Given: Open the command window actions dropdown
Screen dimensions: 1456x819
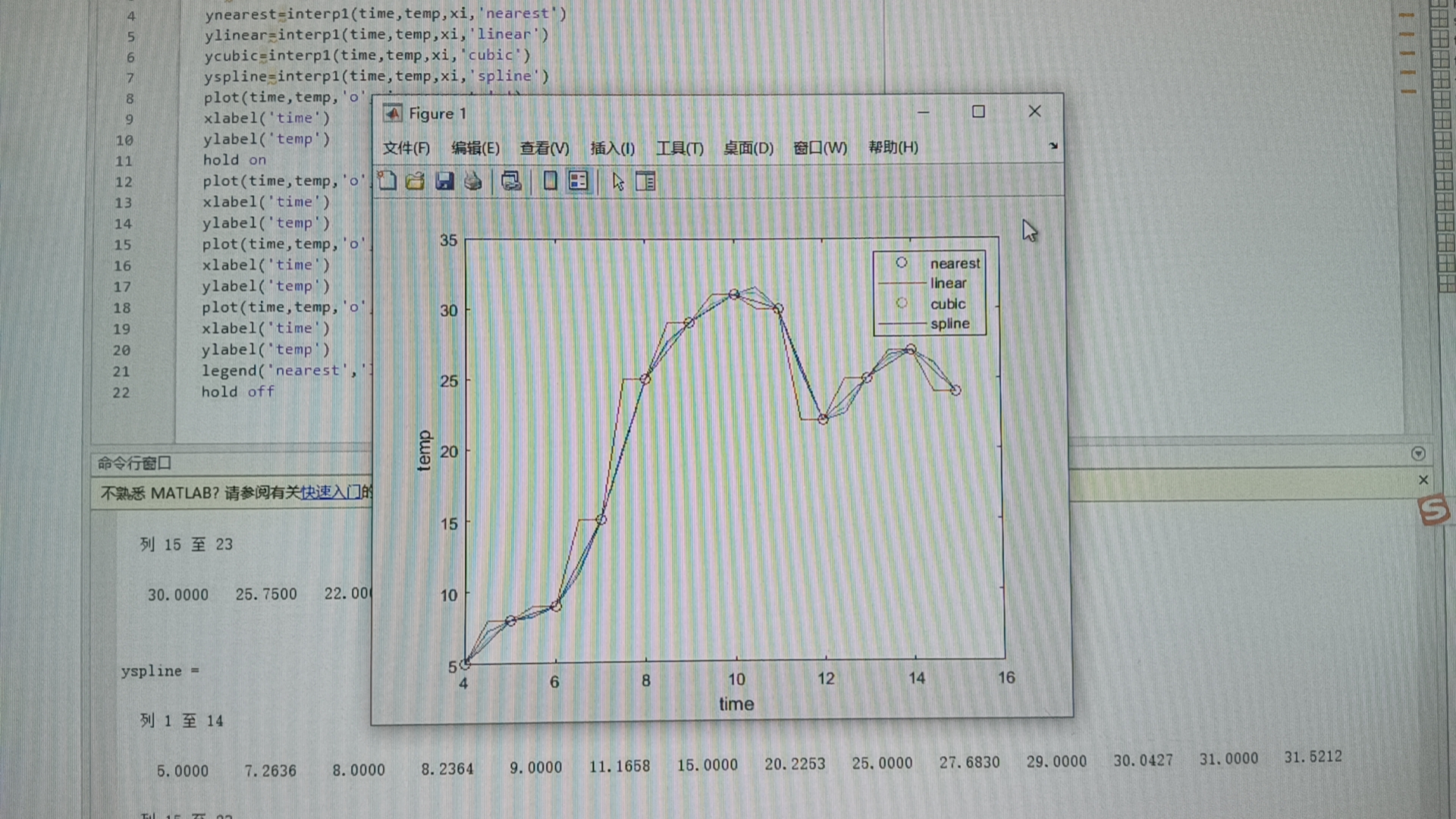Looking at the screenshot, I should tap(1418, 453).
